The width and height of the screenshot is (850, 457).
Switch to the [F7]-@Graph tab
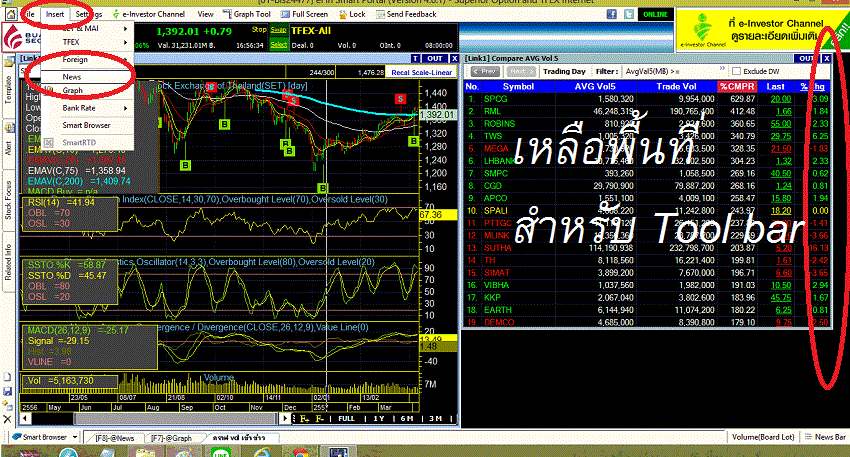click(x=171, y=438)
